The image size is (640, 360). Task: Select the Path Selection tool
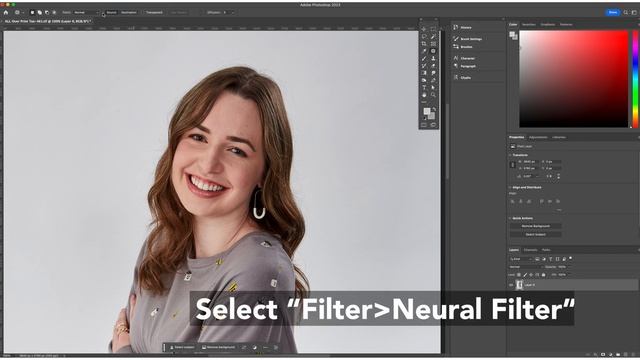coord(433,88)
